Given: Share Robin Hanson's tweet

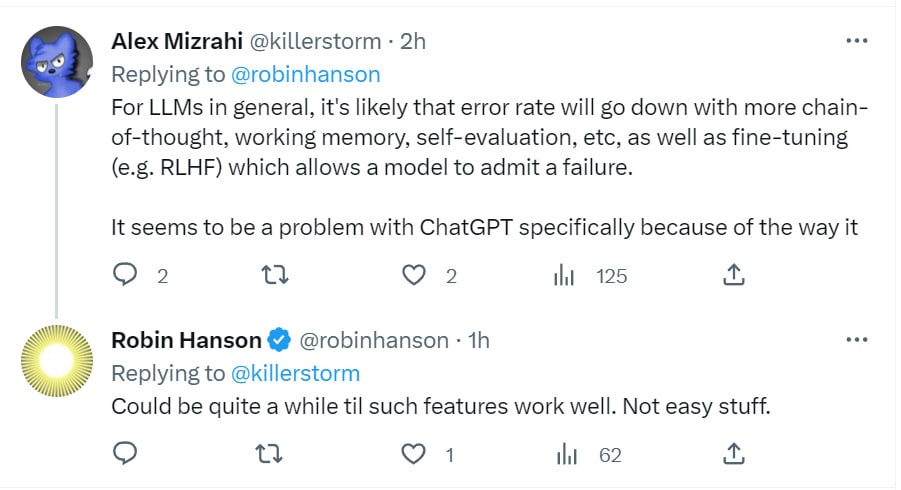Looking at the screenshot, I should coord(733,453).
